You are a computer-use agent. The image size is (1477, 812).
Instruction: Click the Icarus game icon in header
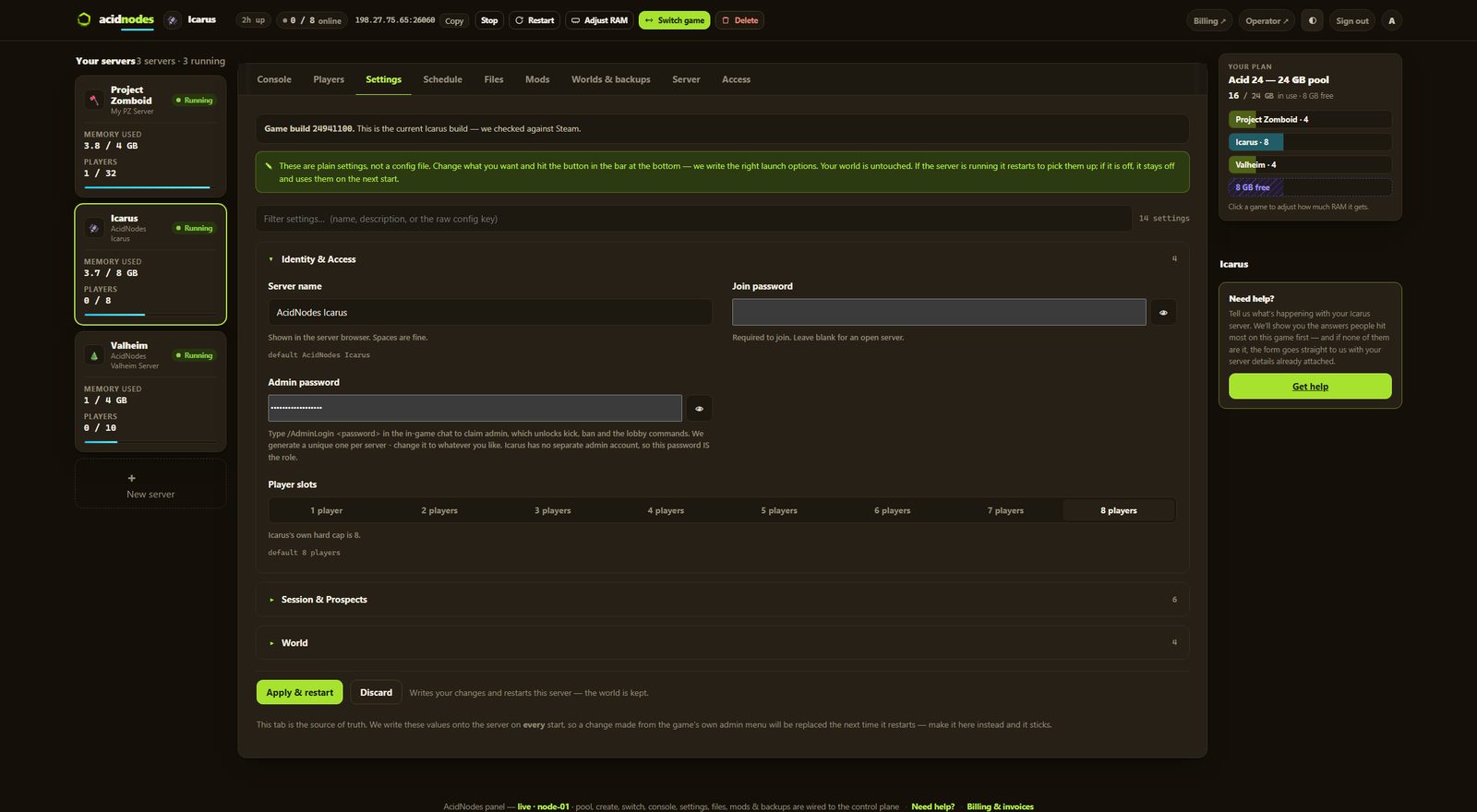tap(173, 19)
